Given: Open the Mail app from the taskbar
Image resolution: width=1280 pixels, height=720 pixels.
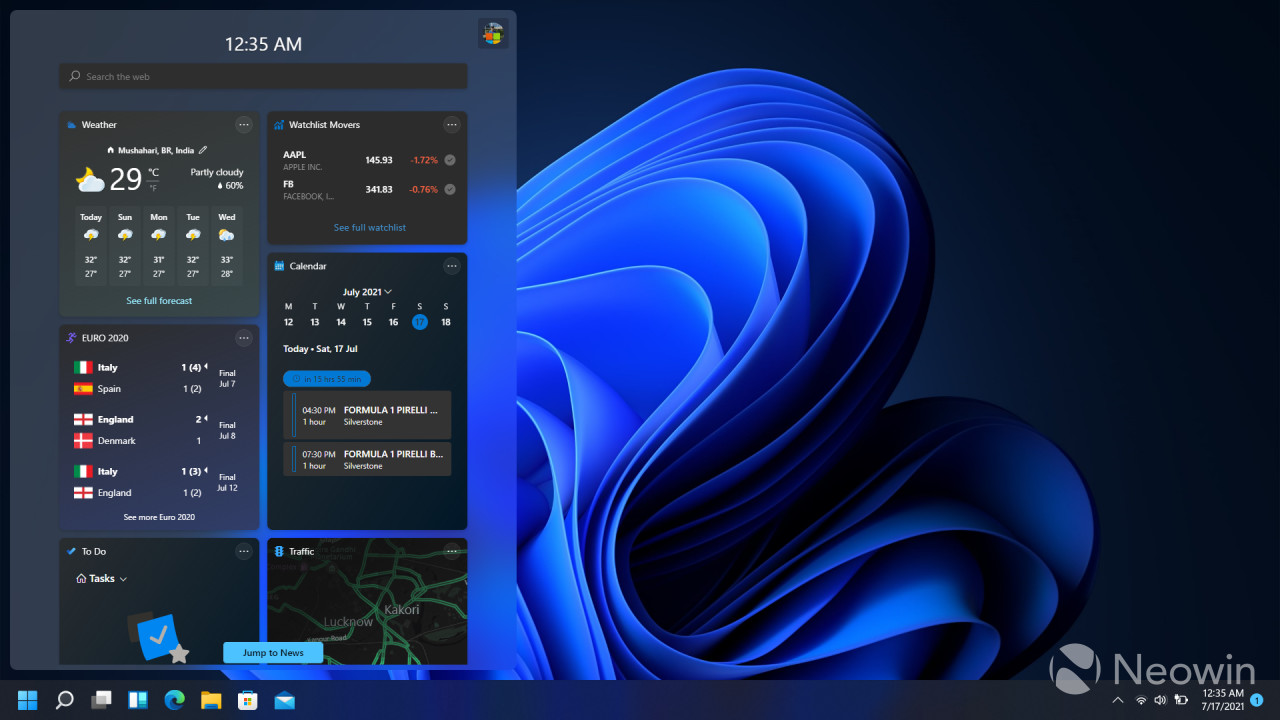Looking at the screenshot, I should coord(284,700).
